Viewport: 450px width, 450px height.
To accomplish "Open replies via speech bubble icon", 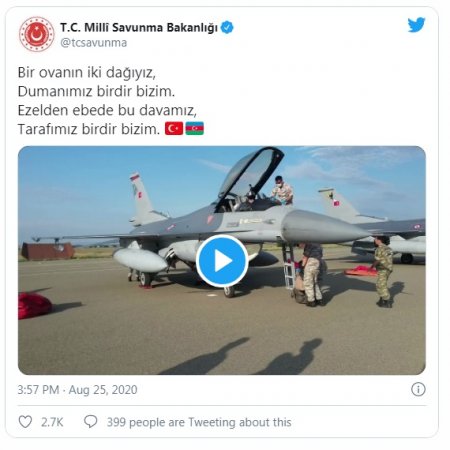I will pyautogui.click(x=90, y=422).
